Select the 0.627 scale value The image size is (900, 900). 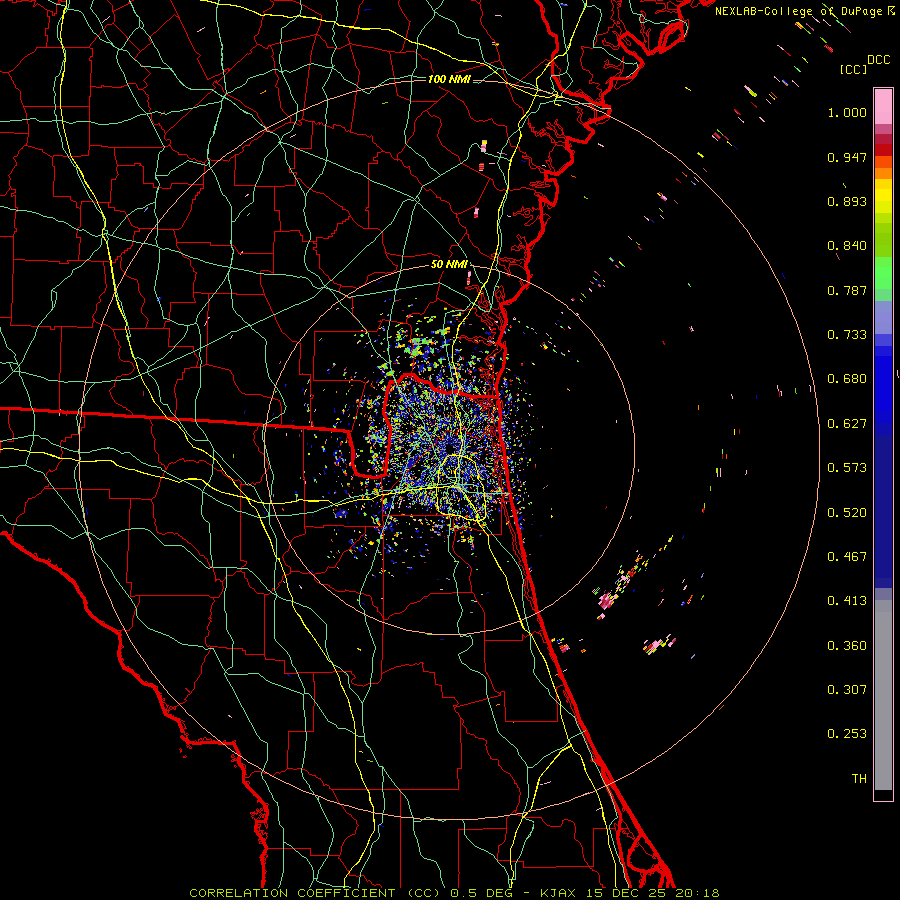pos(847,424)
